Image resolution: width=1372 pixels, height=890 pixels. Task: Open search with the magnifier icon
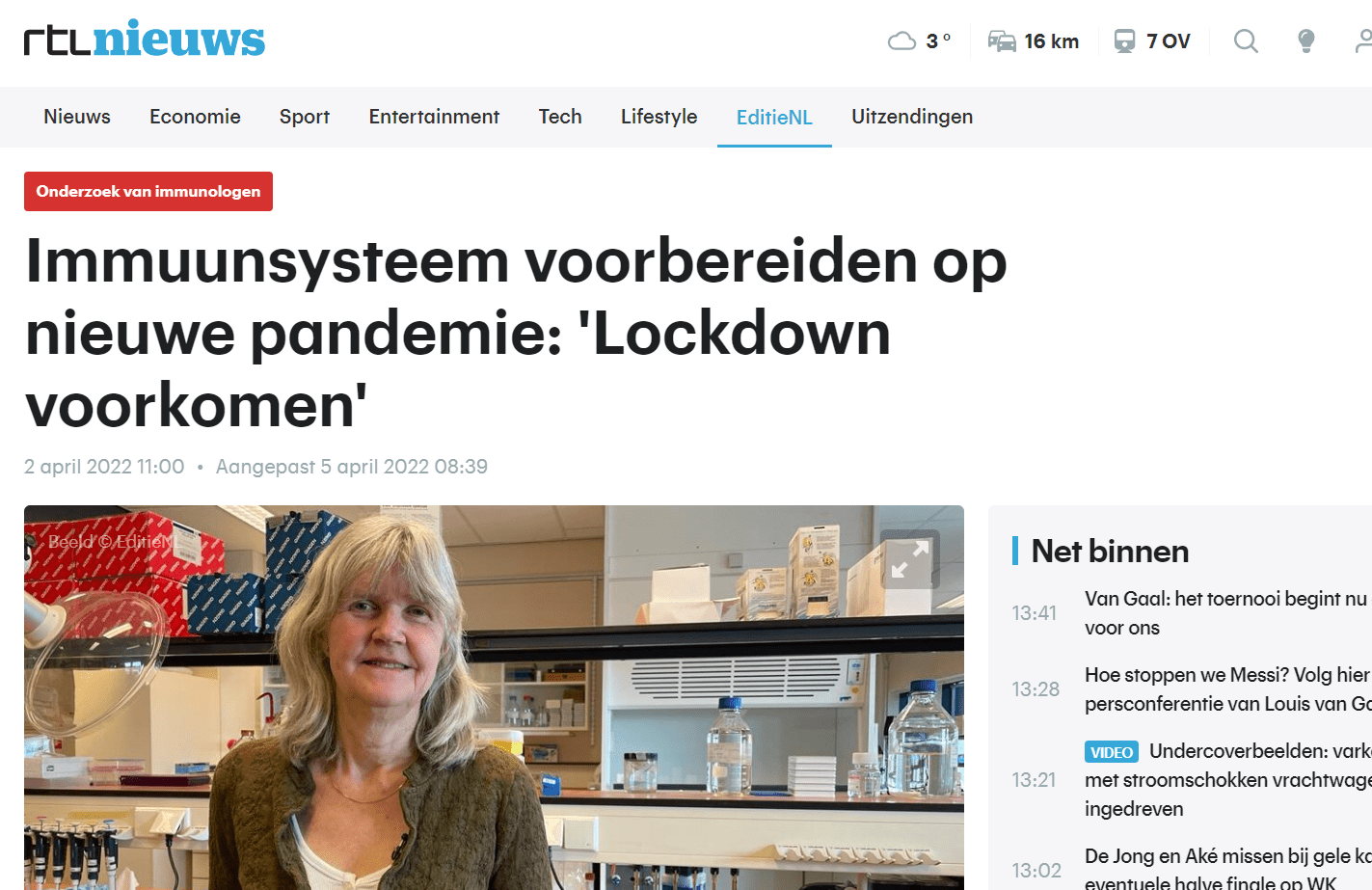1246,40
